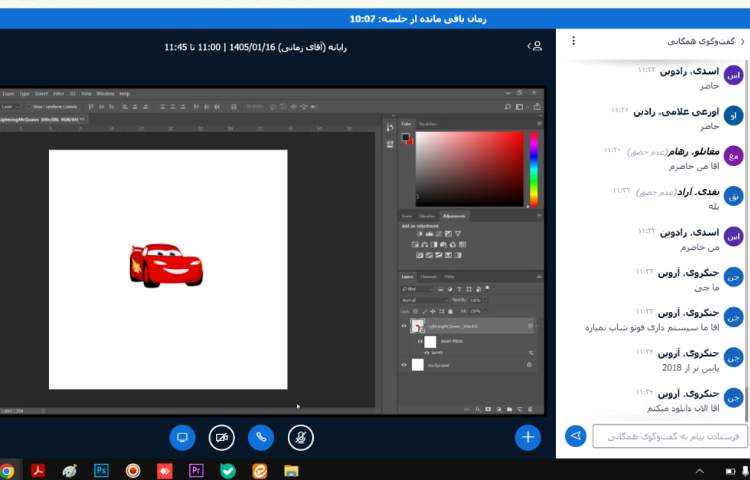Open the Photoshop Filter menu
The height and width of the screenshot is (480, 750).
point(58,94)
